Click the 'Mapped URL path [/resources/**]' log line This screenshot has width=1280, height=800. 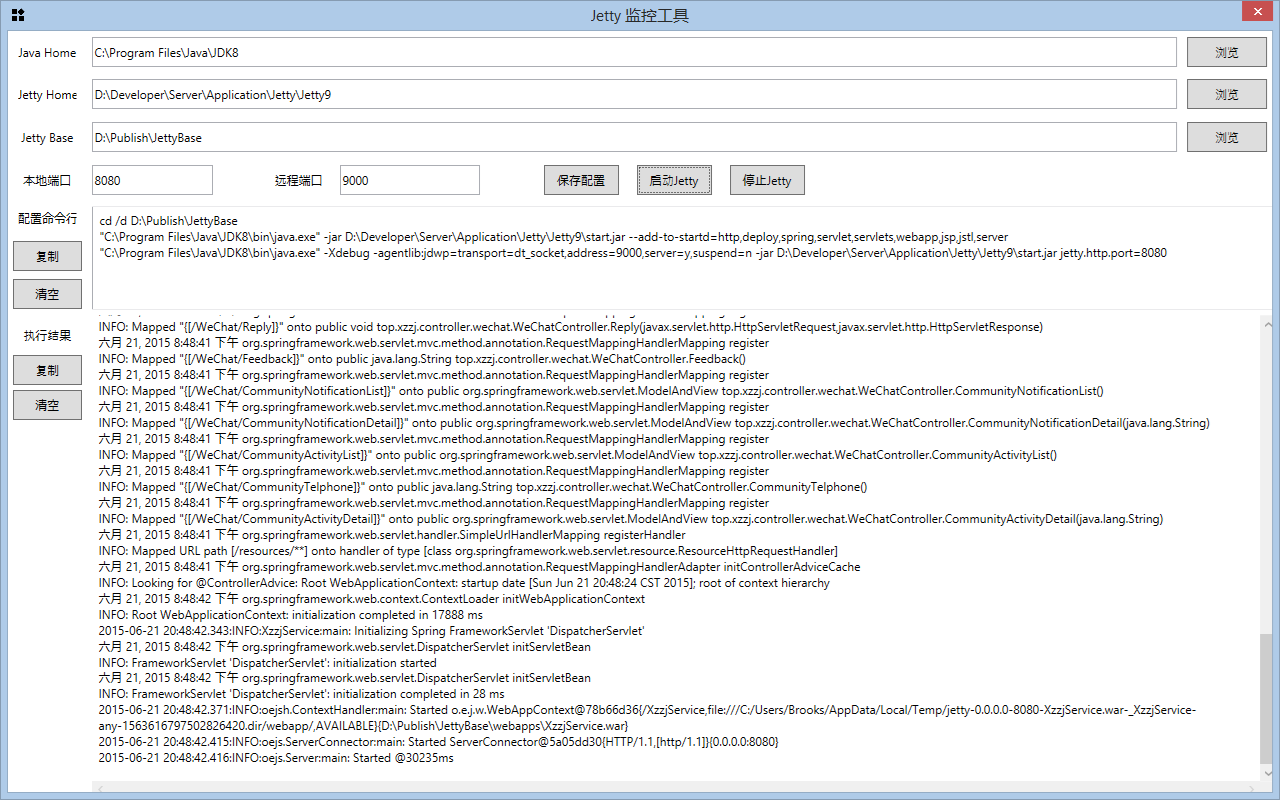(x=468, y=551)
